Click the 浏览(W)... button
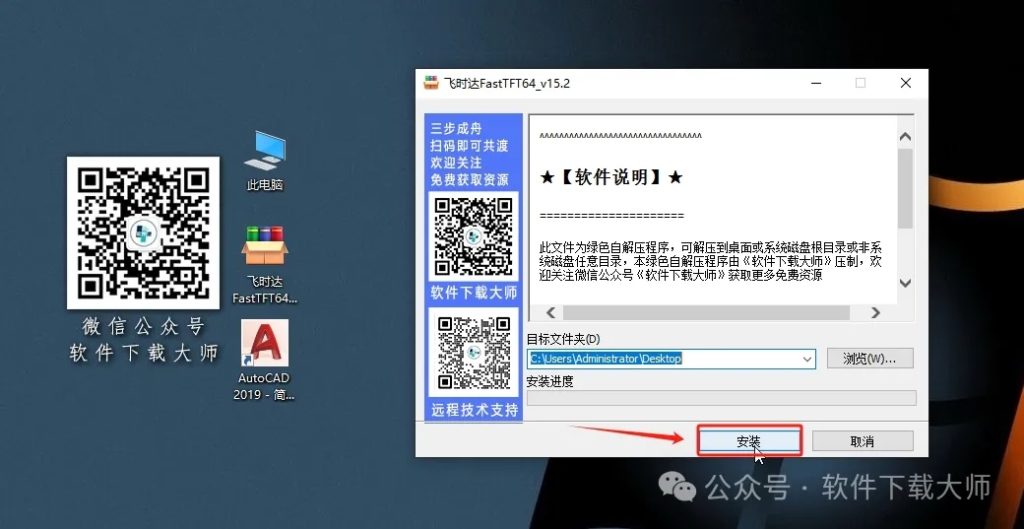Screen dimensions: 1024x529 (869, 359)
